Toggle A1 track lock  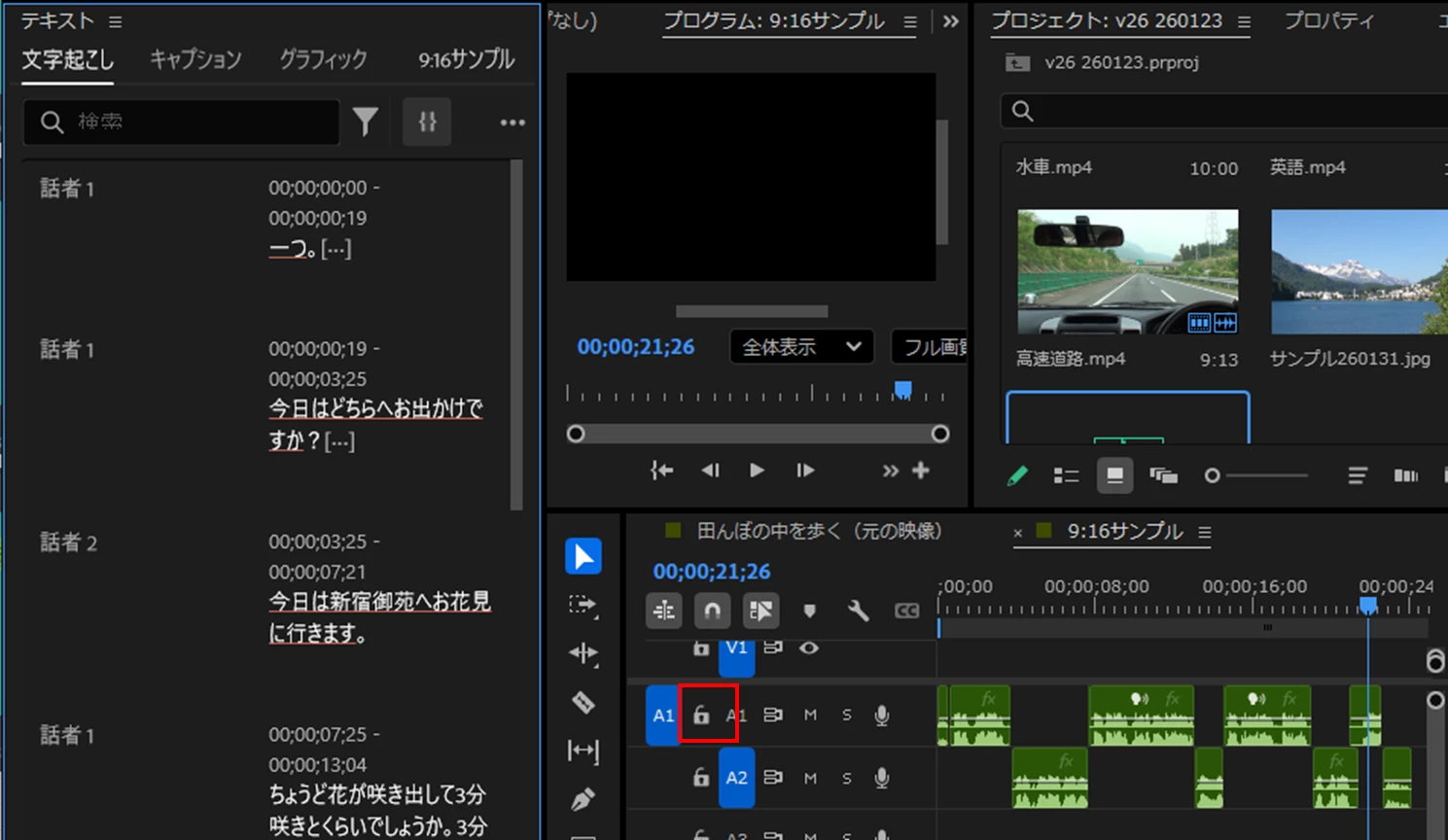pyautogui.click(x=701, y=716)
